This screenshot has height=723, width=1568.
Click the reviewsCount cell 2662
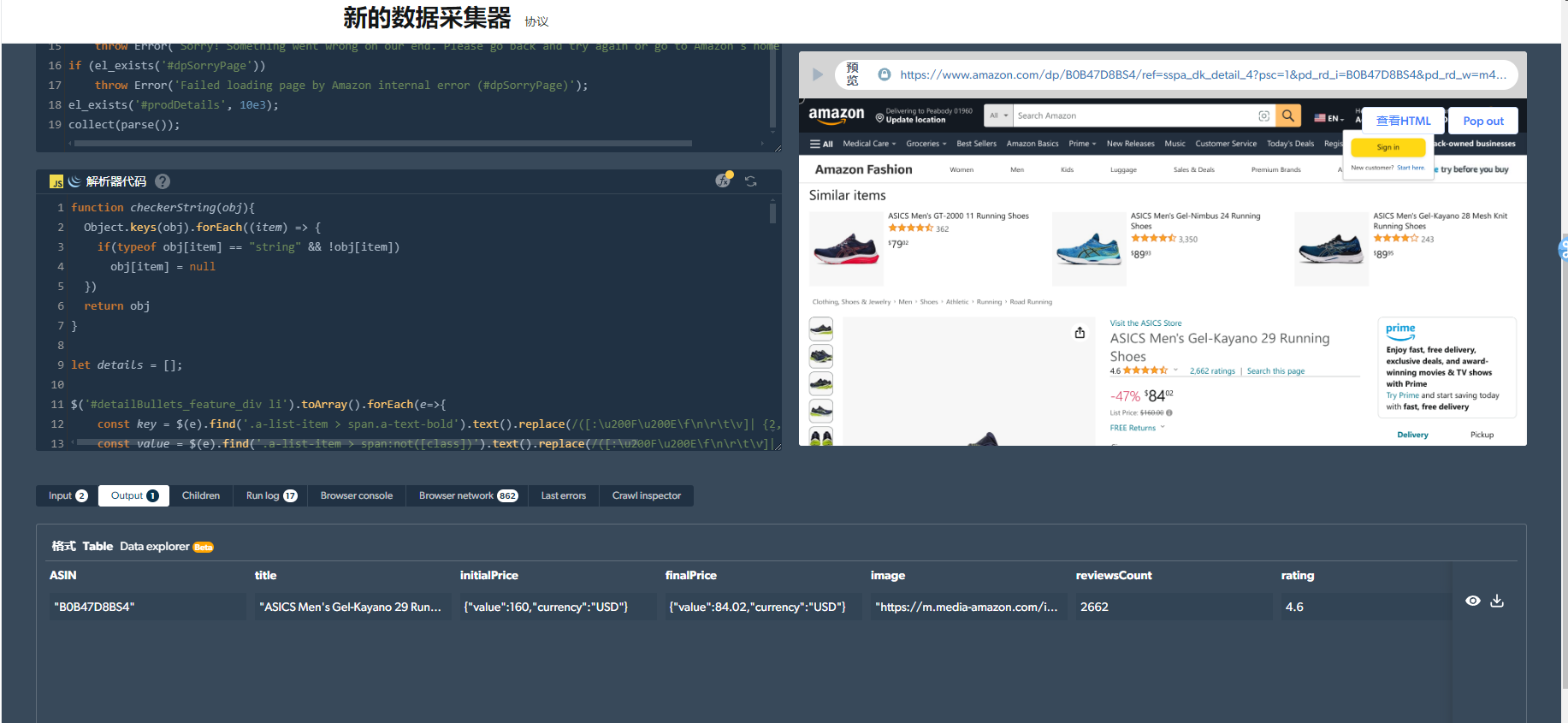coord(1174,607)
